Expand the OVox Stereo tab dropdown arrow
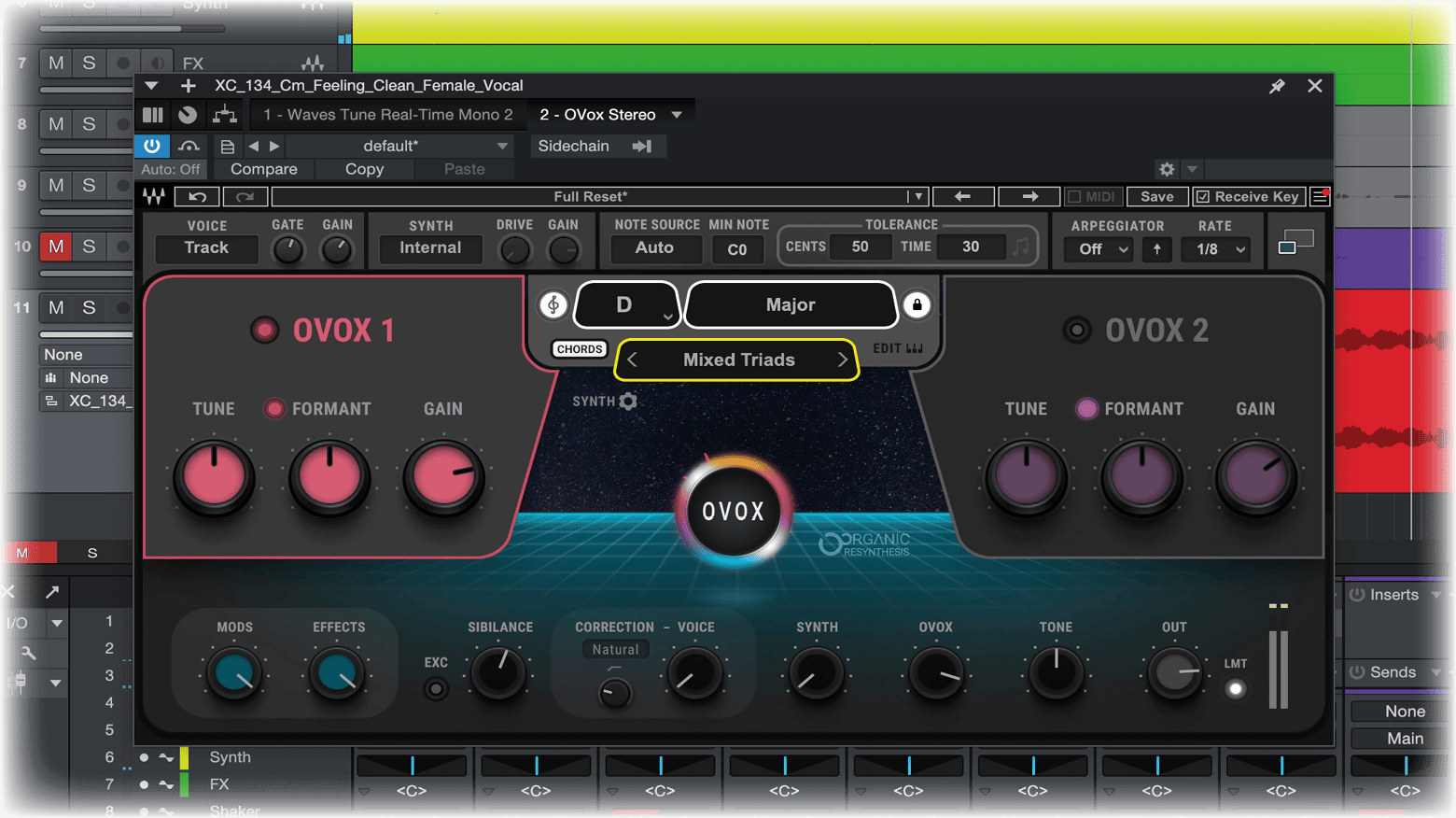 coord(677,115)
